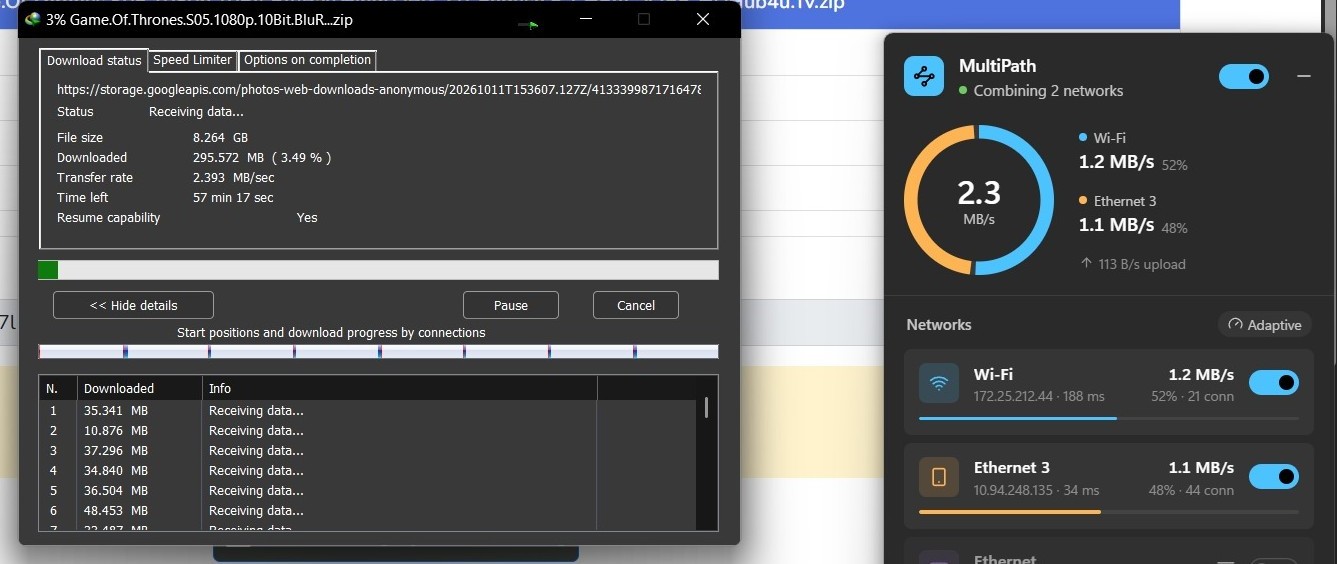Turn off the Wi-Fi network switch
Image resolution: width=1338 pixels, height=564 pixels.
pyautogui.click(x=1274, y=383)
